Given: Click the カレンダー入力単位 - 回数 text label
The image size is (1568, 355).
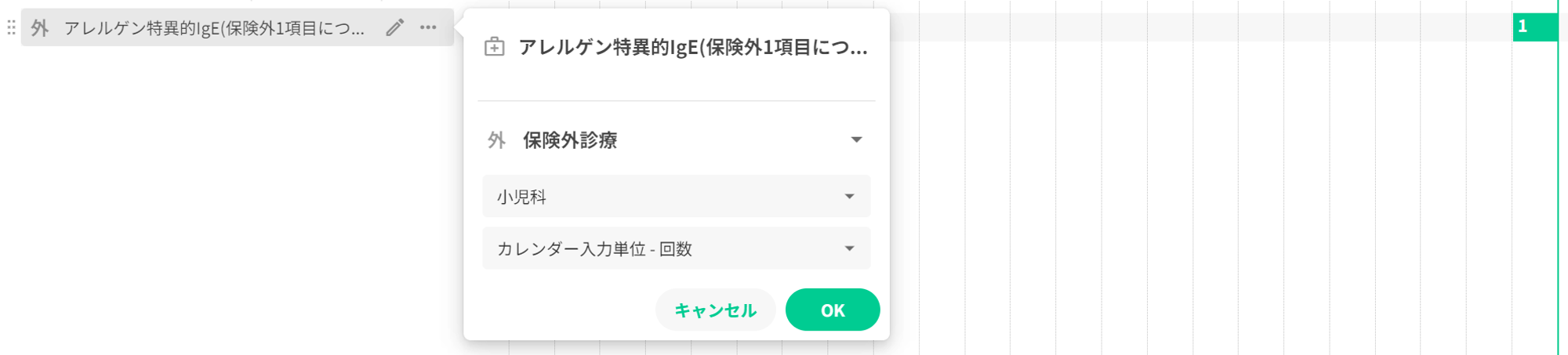Looking at the screenshot, I should 594,249.
